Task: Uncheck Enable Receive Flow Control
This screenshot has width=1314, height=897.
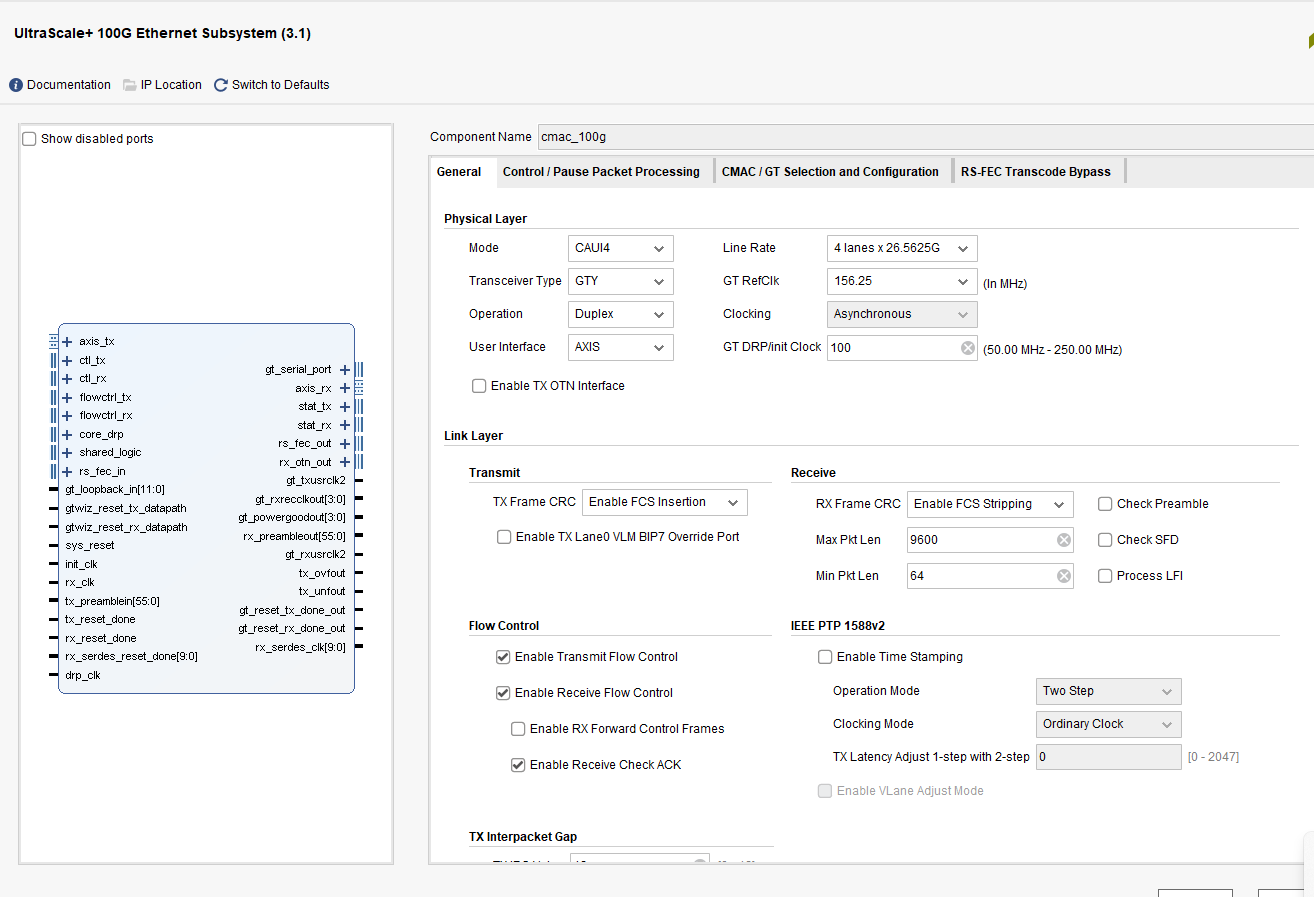Action: (x=503, y=693)
